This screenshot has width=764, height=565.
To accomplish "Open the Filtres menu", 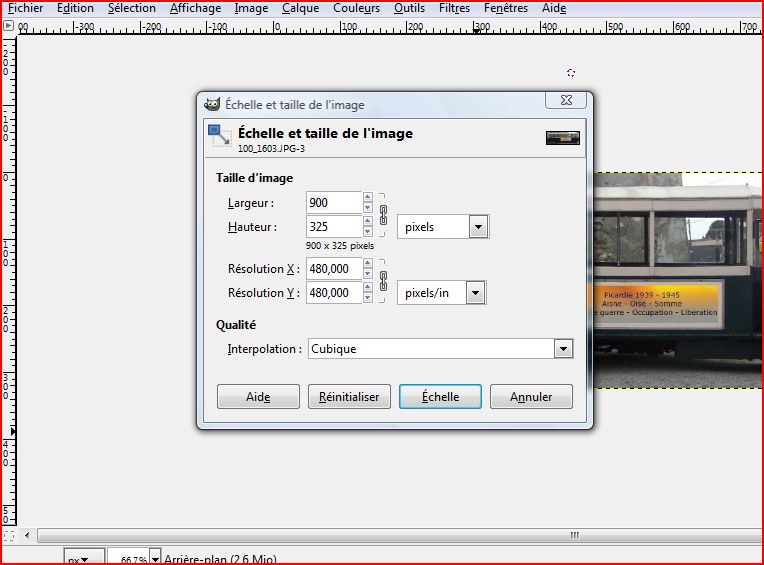I will pos(454,8).
